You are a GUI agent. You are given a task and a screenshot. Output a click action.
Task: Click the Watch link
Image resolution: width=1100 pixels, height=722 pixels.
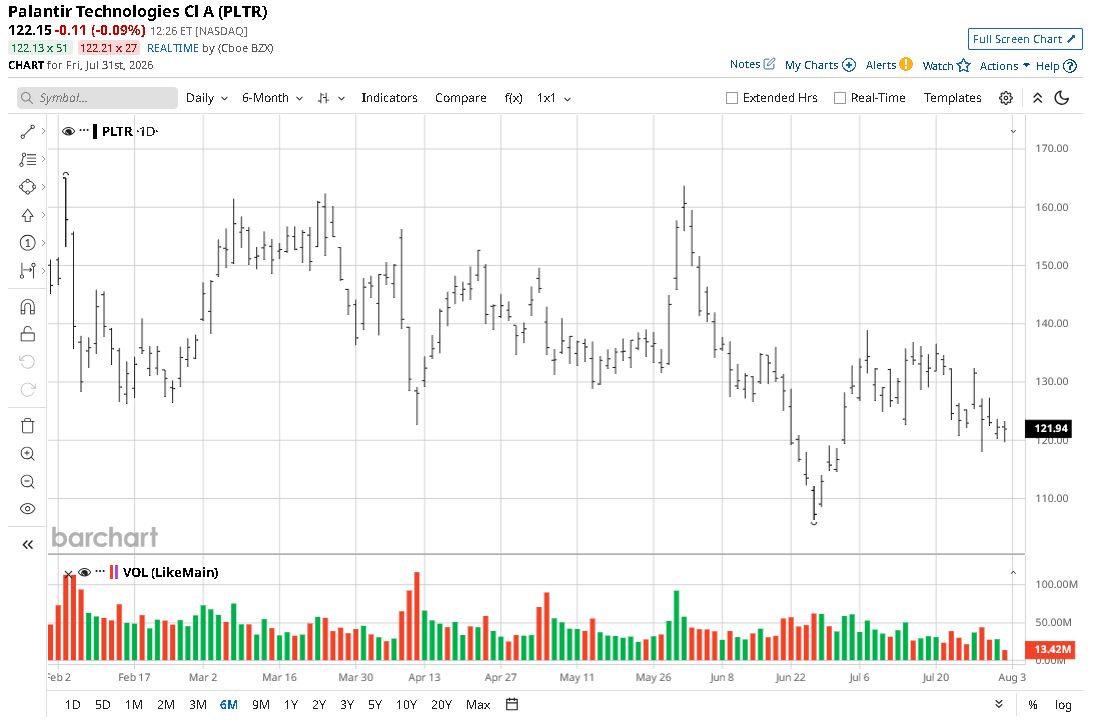click(938, 66)
